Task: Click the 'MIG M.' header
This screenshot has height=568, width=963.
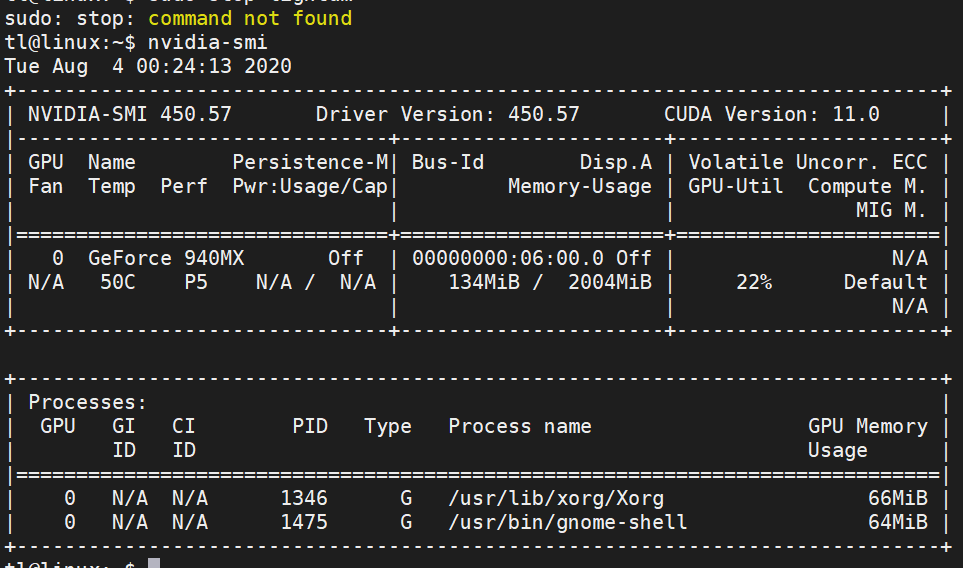Action: pos(891,210)
